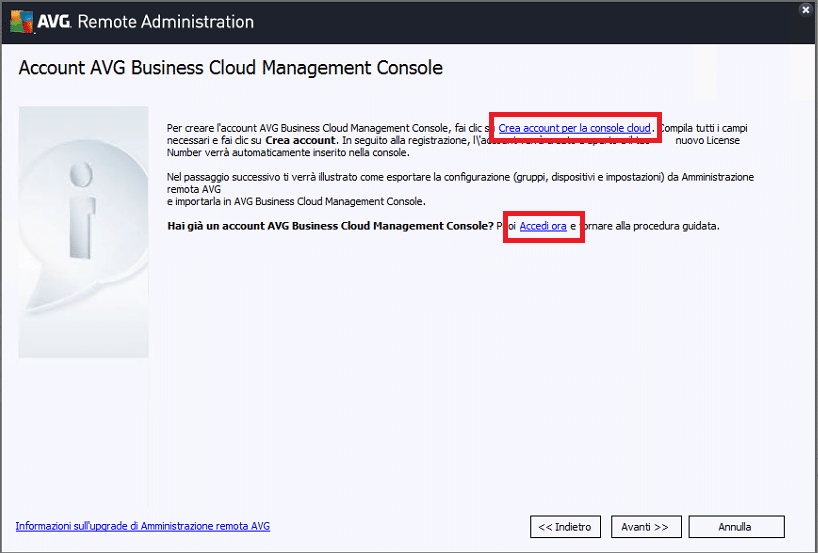Proceed with the Avanti >> button
Viewport: 818px width, 553px height.
point(646,527)
